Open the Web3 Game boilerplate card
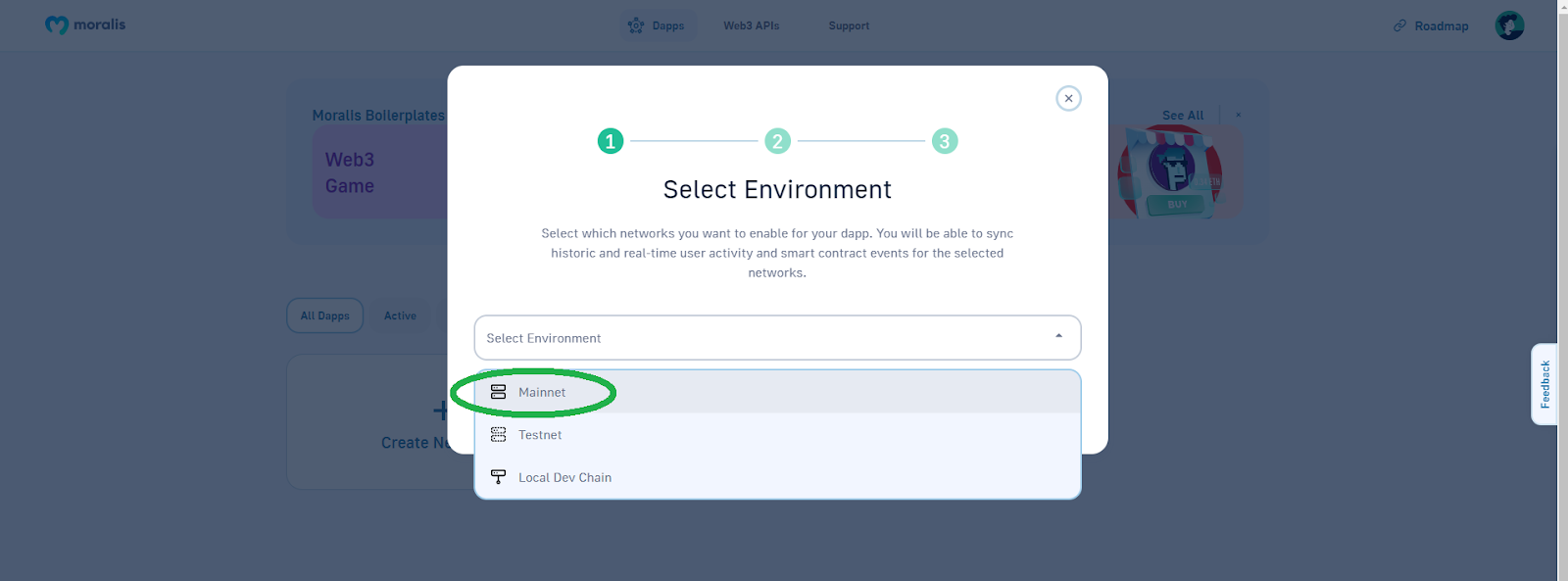 380,171
